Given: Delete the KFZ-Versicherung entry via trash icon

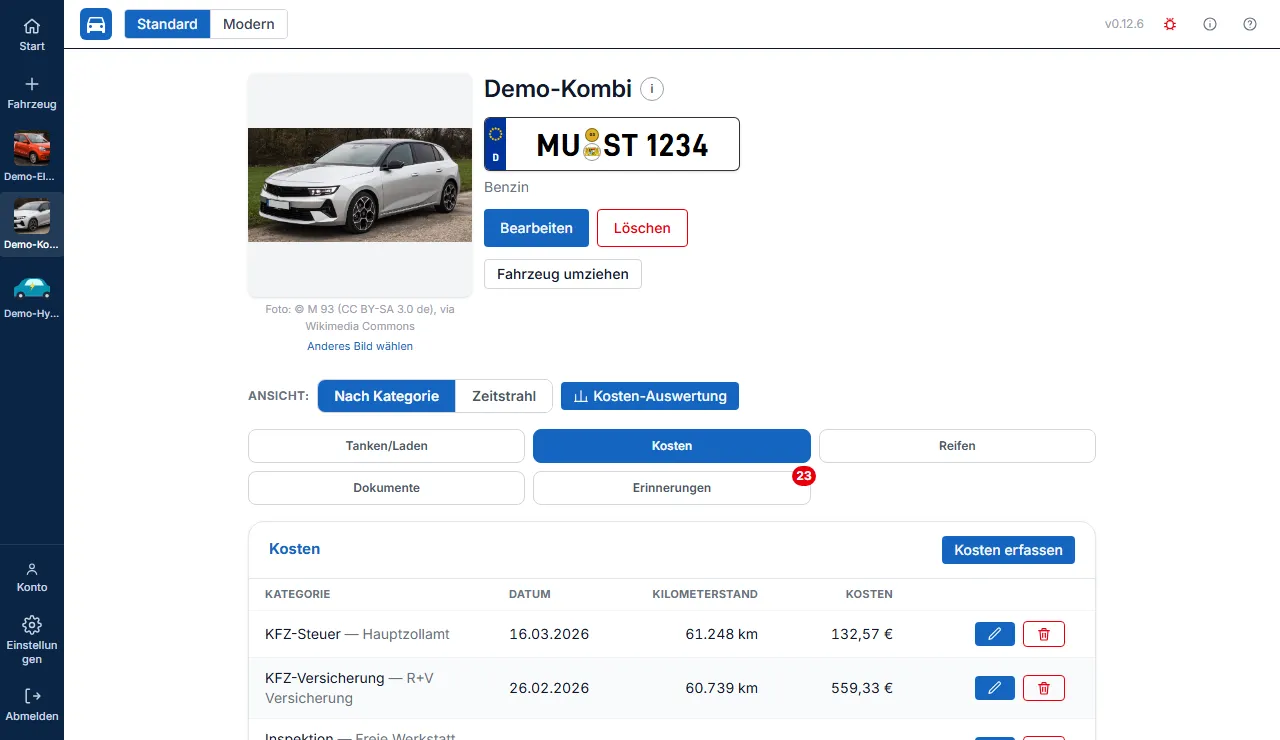Looking at the screenshot, I should coord(1044,688).
